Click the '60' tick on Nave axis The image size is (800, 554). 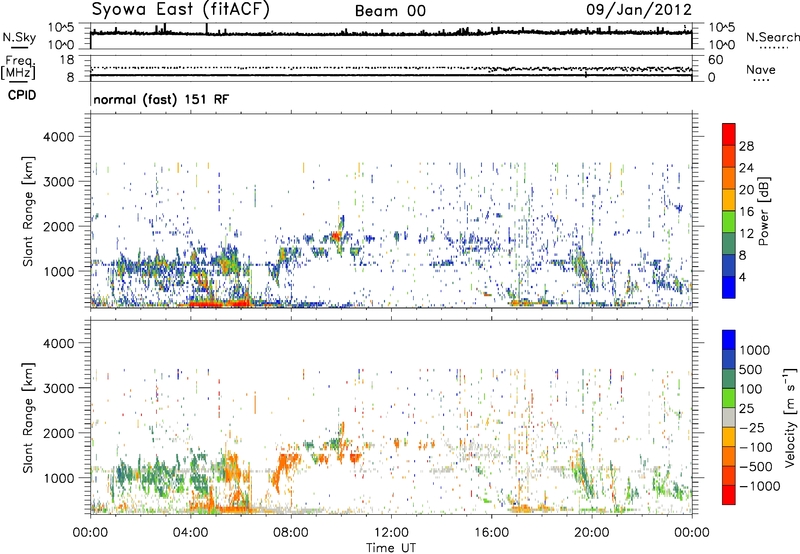[x=715, y=60]
